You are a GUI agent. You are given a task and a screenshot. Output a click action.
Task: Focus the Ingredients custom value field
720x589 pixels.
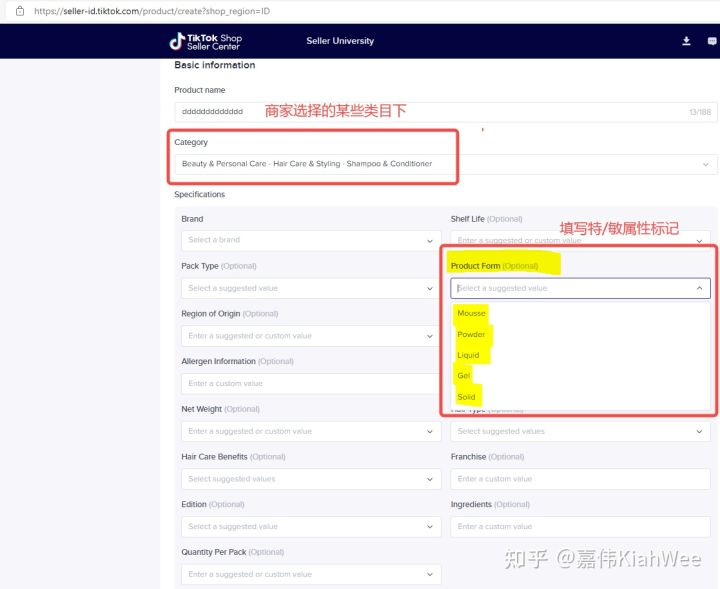click(x=580, y=527)
